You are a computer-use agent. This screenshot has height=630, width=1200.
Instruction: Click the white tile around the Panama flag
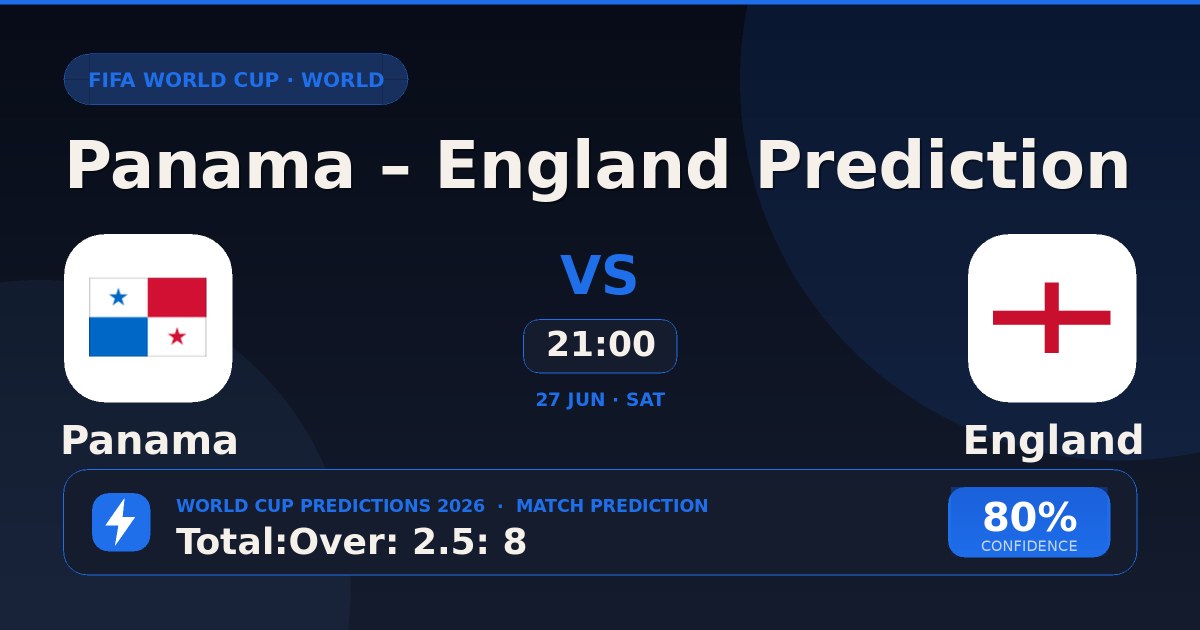click(148, 318)
